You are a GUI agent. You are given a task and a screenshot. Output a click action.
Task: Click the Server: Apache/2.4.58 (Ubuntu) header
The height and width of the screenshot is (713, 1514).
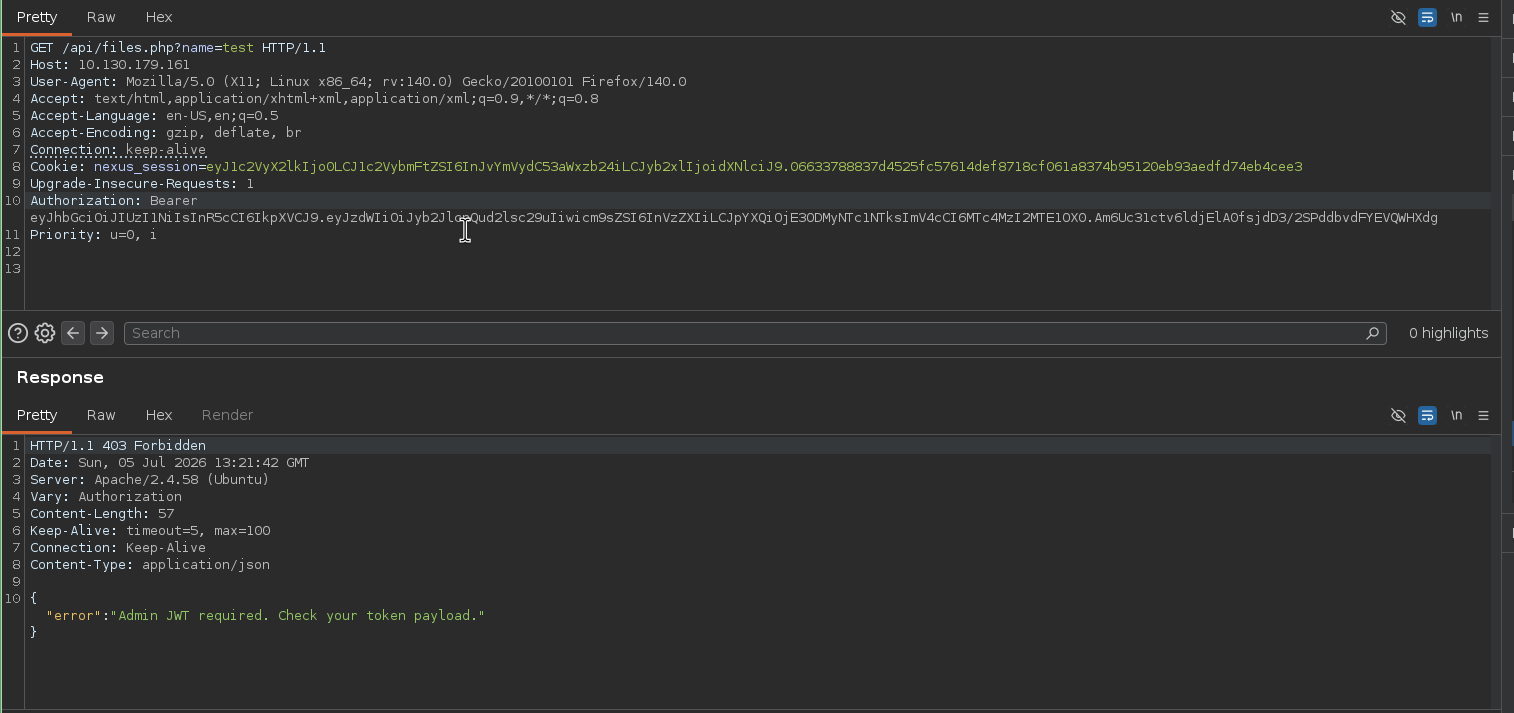click(150, 480)
